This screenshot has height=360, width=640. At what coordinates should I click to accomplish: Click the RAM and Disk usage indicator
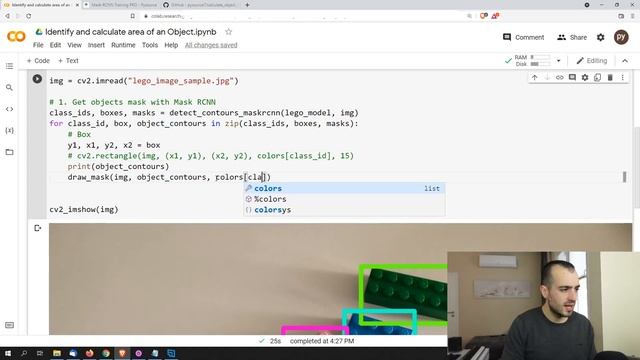pyautogui.click(x=532, y=60)
